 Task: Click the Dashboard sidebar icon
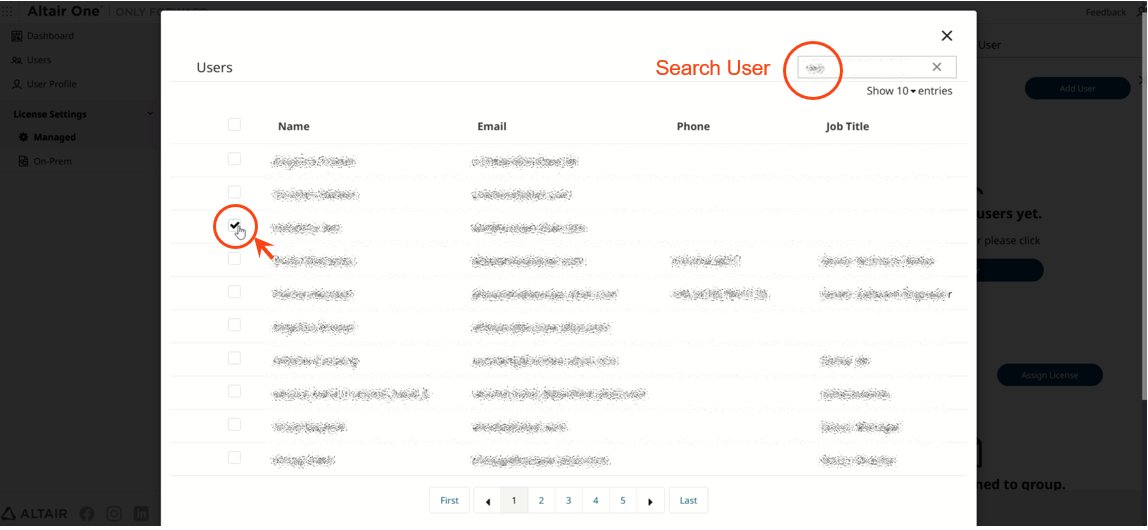point(17,36)
